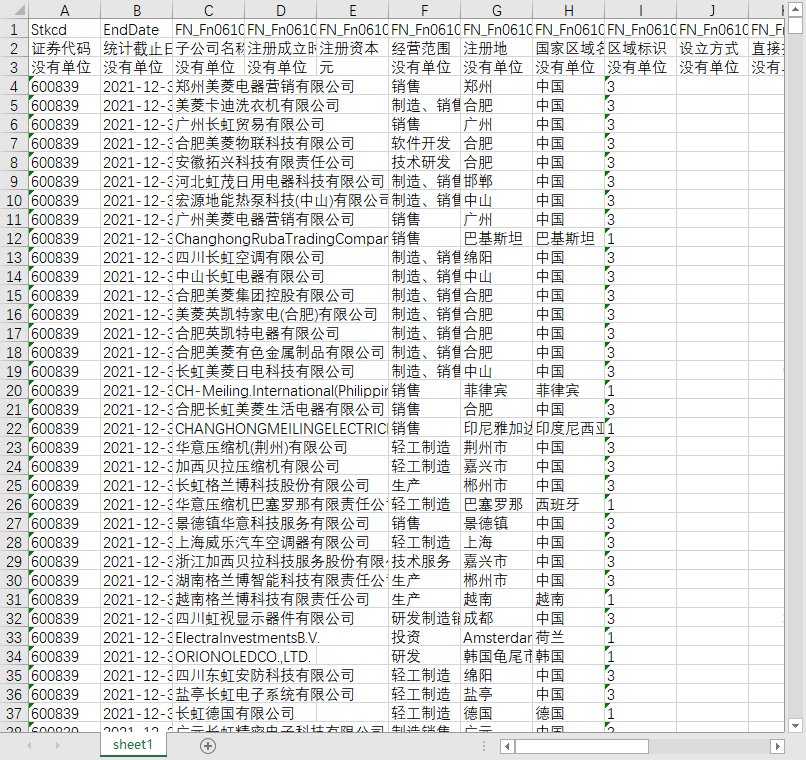The image size is (806, 760).
Task: Click the 长虹德国有限公司 cell
Action: [x=235, y=714]
